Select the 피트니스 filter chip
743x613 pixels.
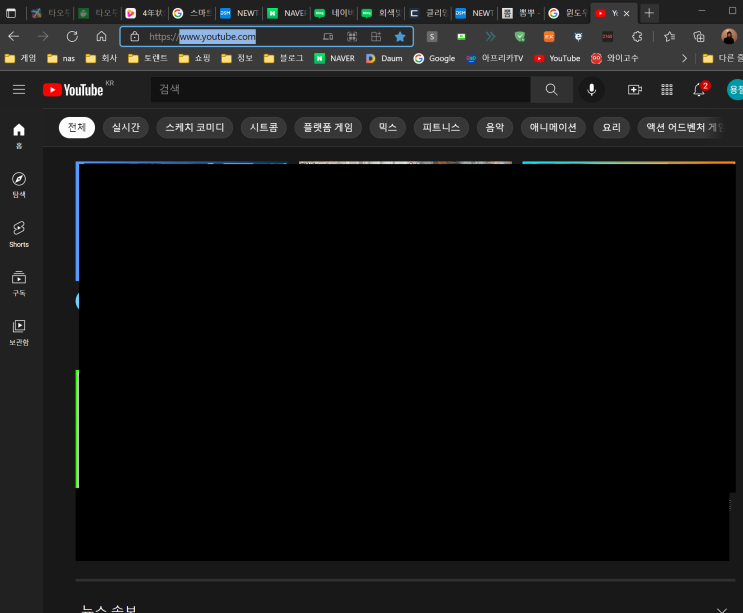click(441, 127)
